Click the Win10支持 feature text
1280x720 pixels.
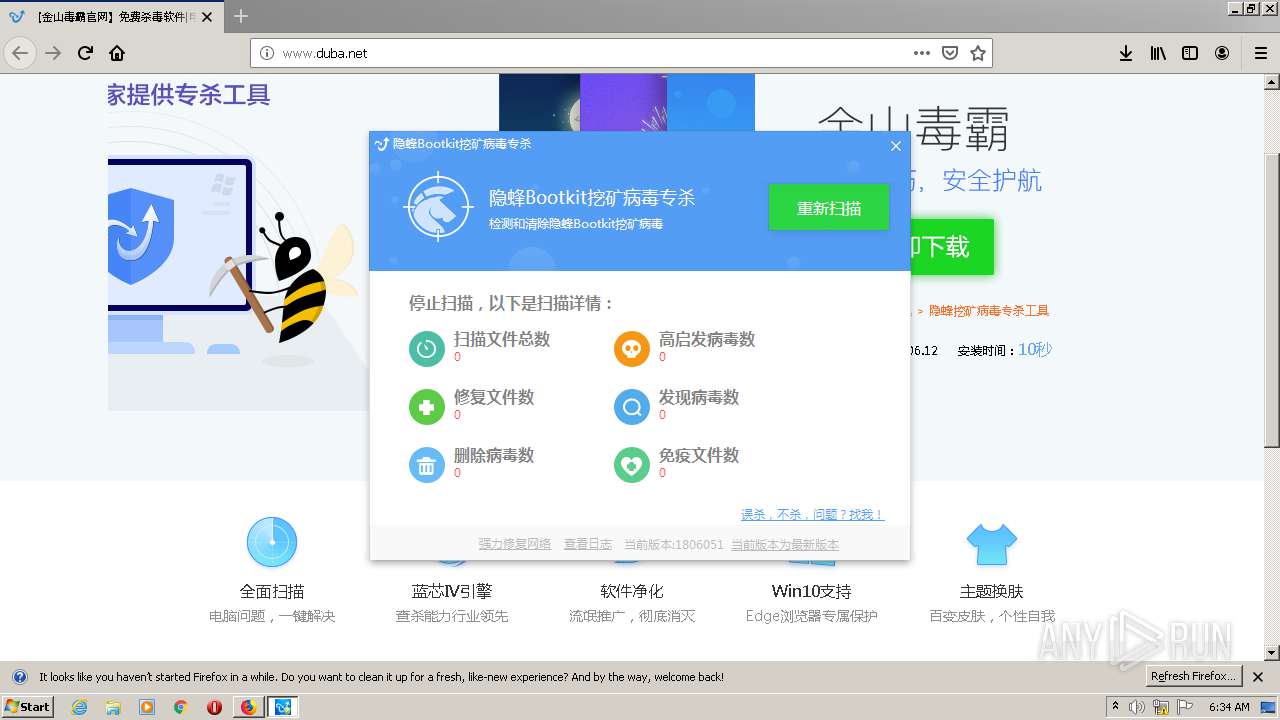811,591
